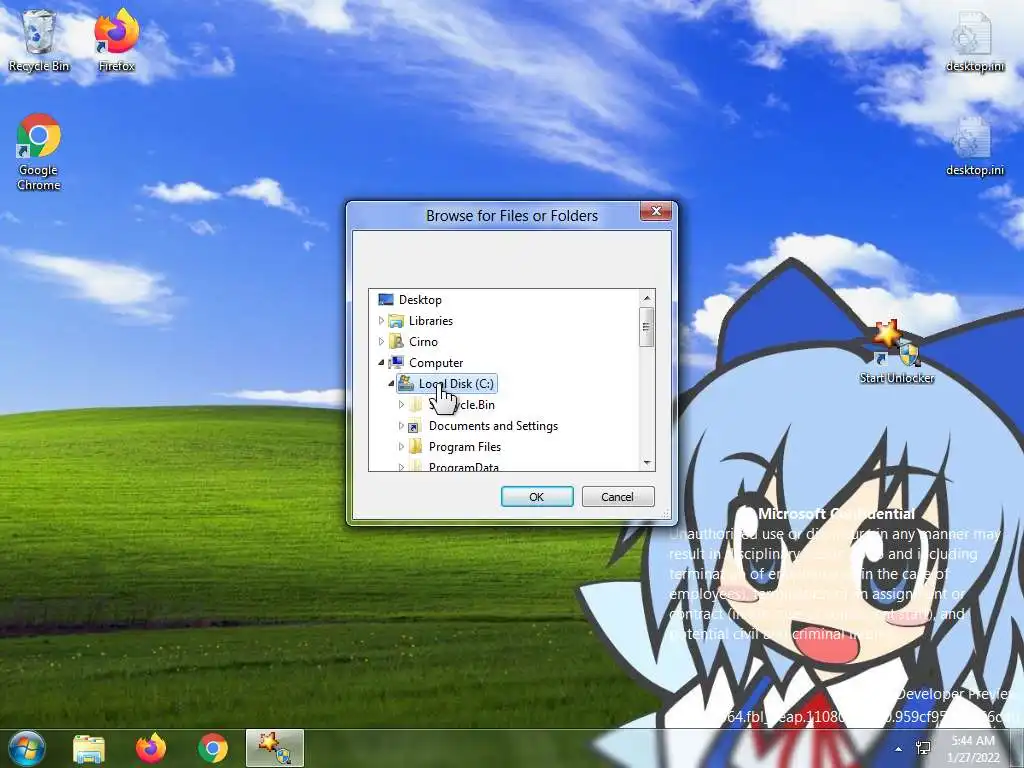Click the Desktop folder icon in tree

386,300
